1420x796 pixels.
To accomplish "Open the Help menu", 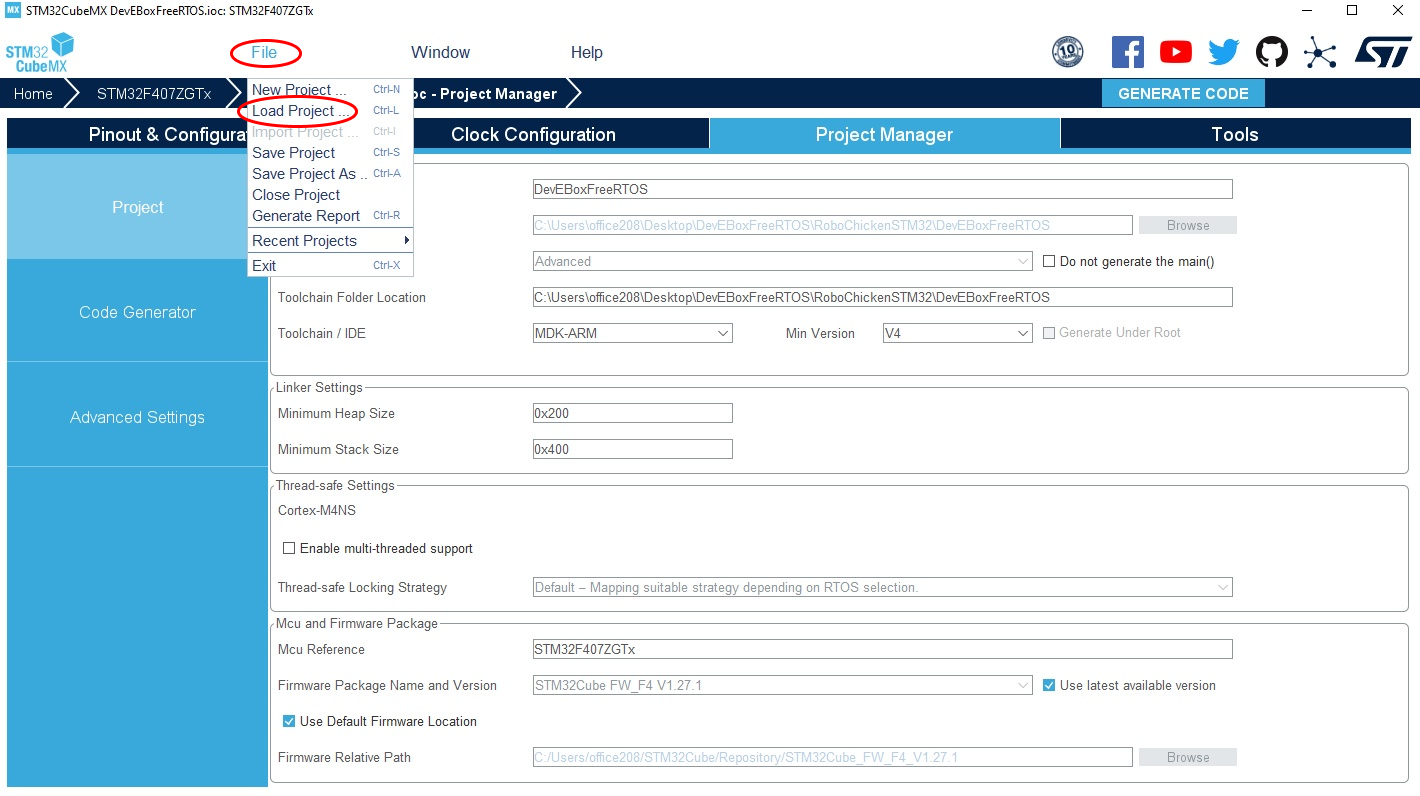I will pyautogui.click(x=587, y=52).
